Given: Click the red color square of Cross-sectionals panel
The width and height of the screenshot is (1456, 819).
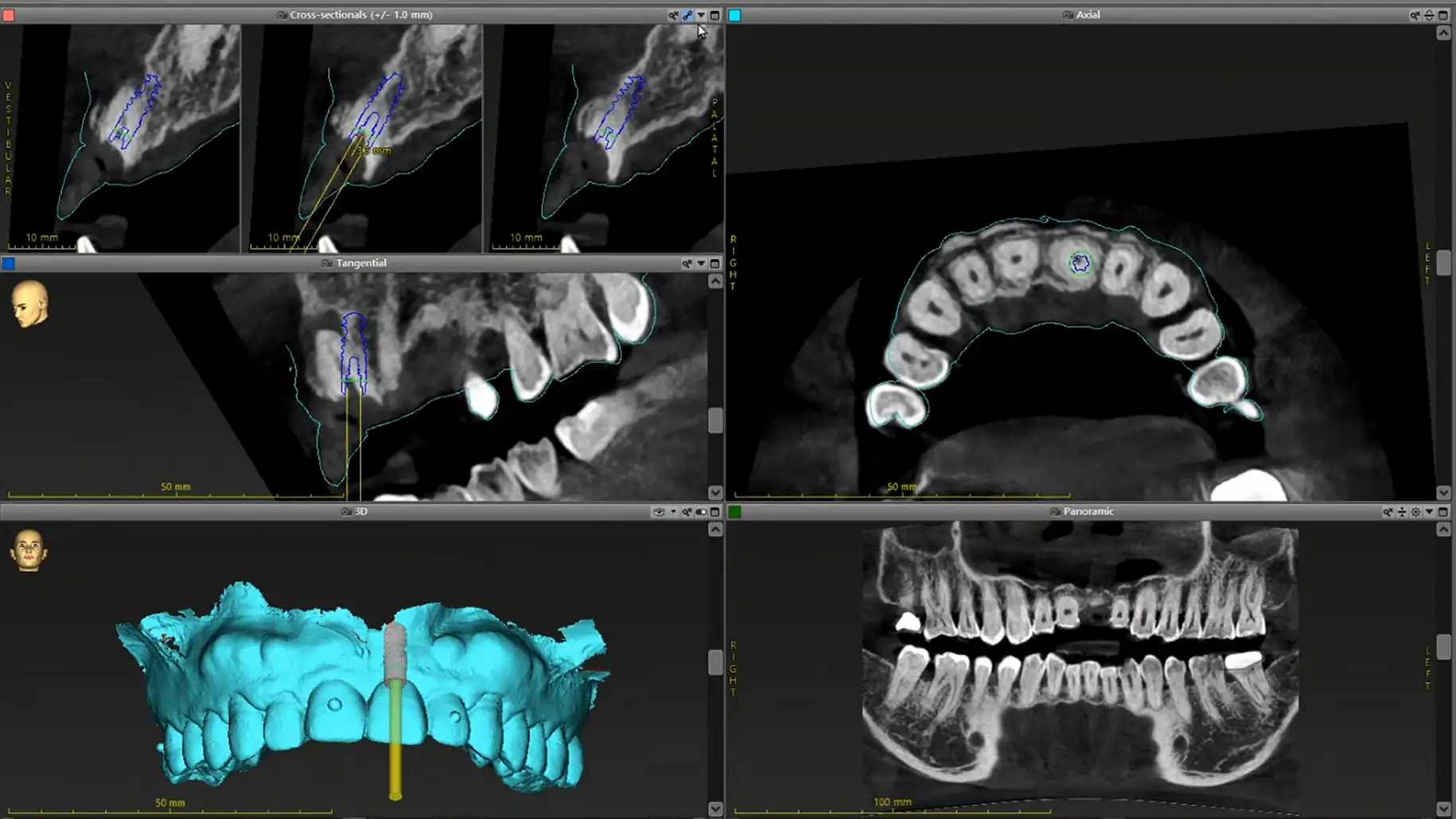Looking at the screenshot, I should click(x=9, y=15).
